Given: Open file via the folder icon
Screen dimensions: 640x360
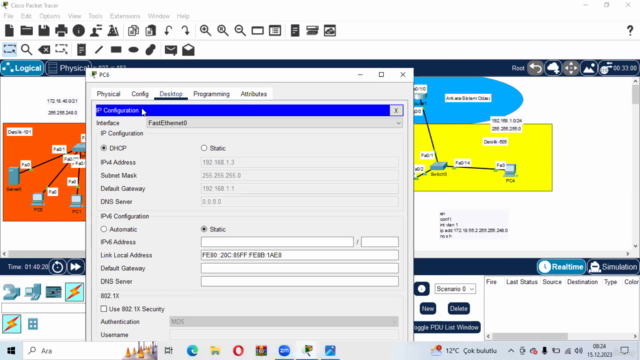Looking at the screenshot, I should coord(27,31).
